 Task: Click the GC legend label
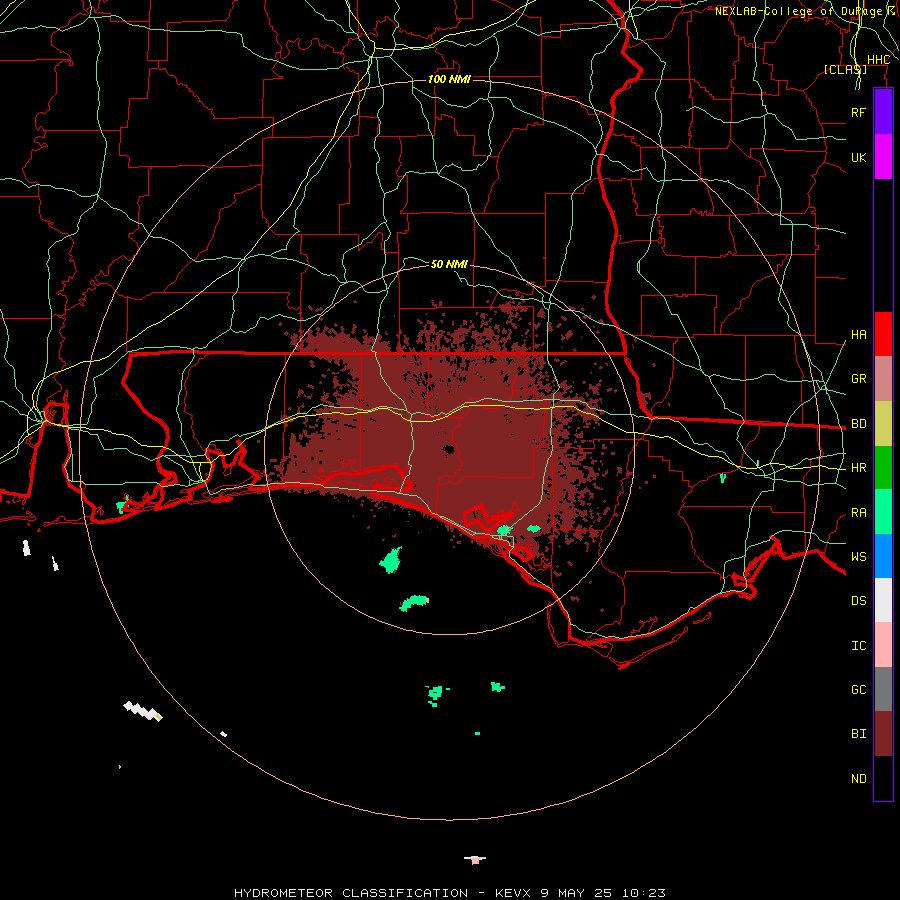click(x=858, y=690)
